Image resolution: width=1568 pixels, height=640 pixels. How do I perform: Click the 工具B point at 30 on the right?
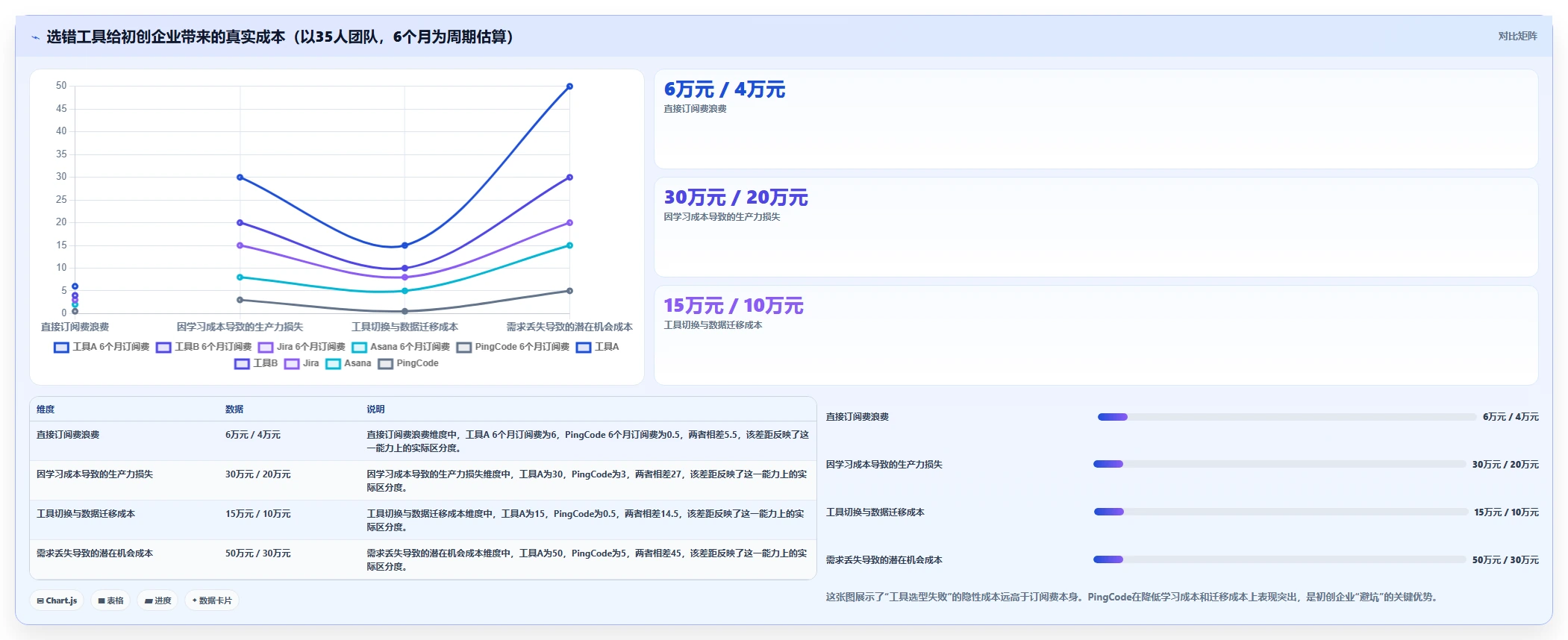pyautogui.click(x=569, y=177)
